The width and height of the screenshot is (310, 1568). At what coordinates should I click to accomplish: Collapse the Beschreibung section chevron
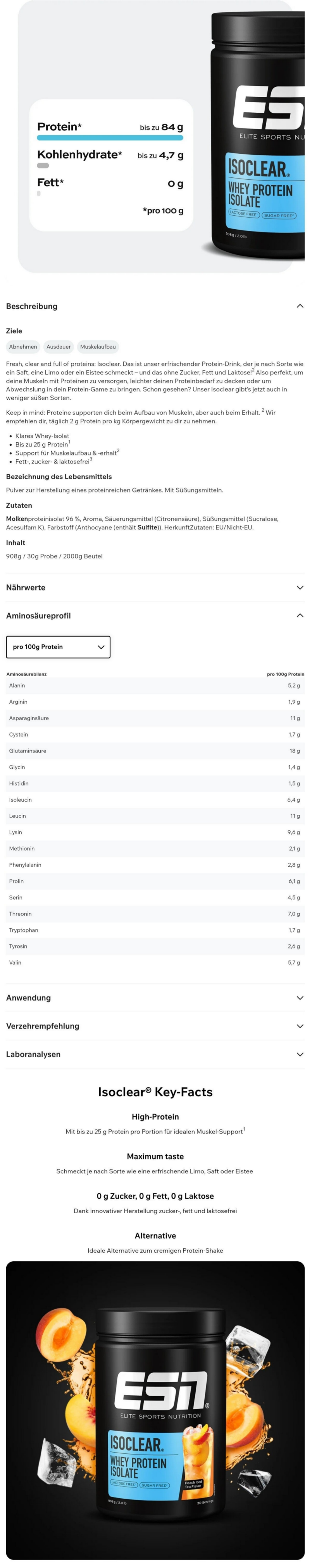[x=300, y=306]
